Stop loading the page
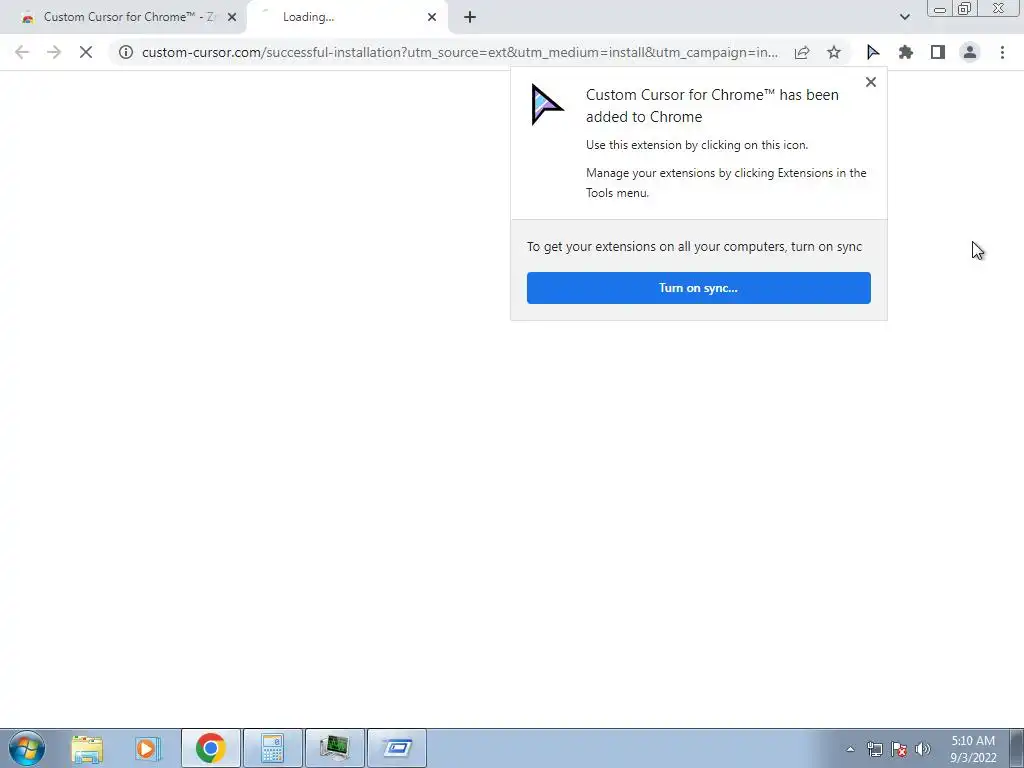The image size is (1024, 768). [86, 52]
